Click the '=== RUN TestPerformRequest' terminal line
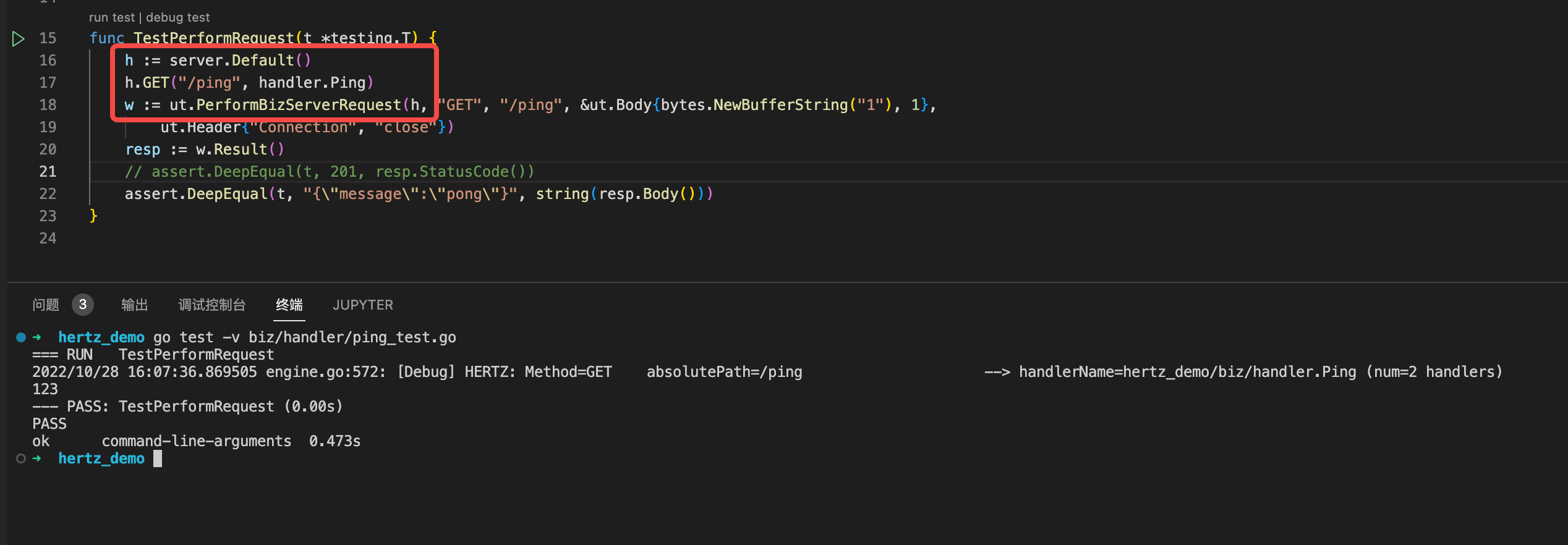Image resolution: width=1568 pixels, height=545 pixels. tap(153, 355)
